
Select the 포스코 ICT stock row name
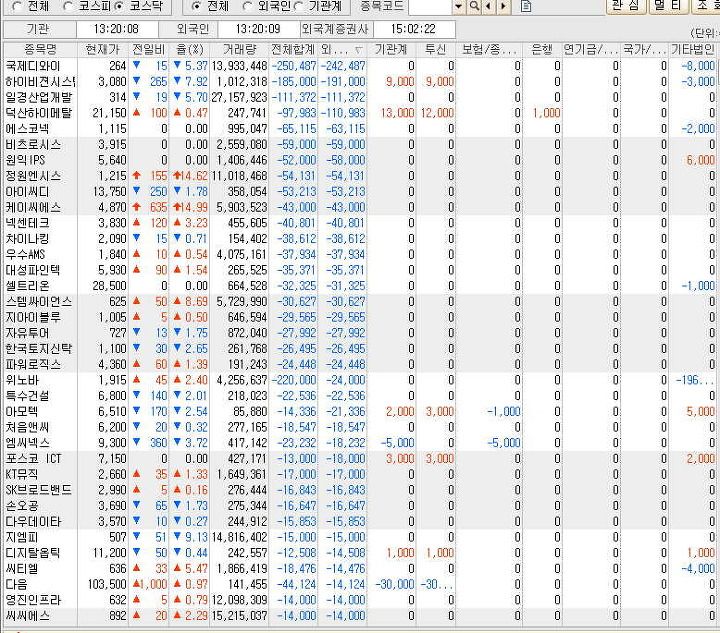coord(33,459)
